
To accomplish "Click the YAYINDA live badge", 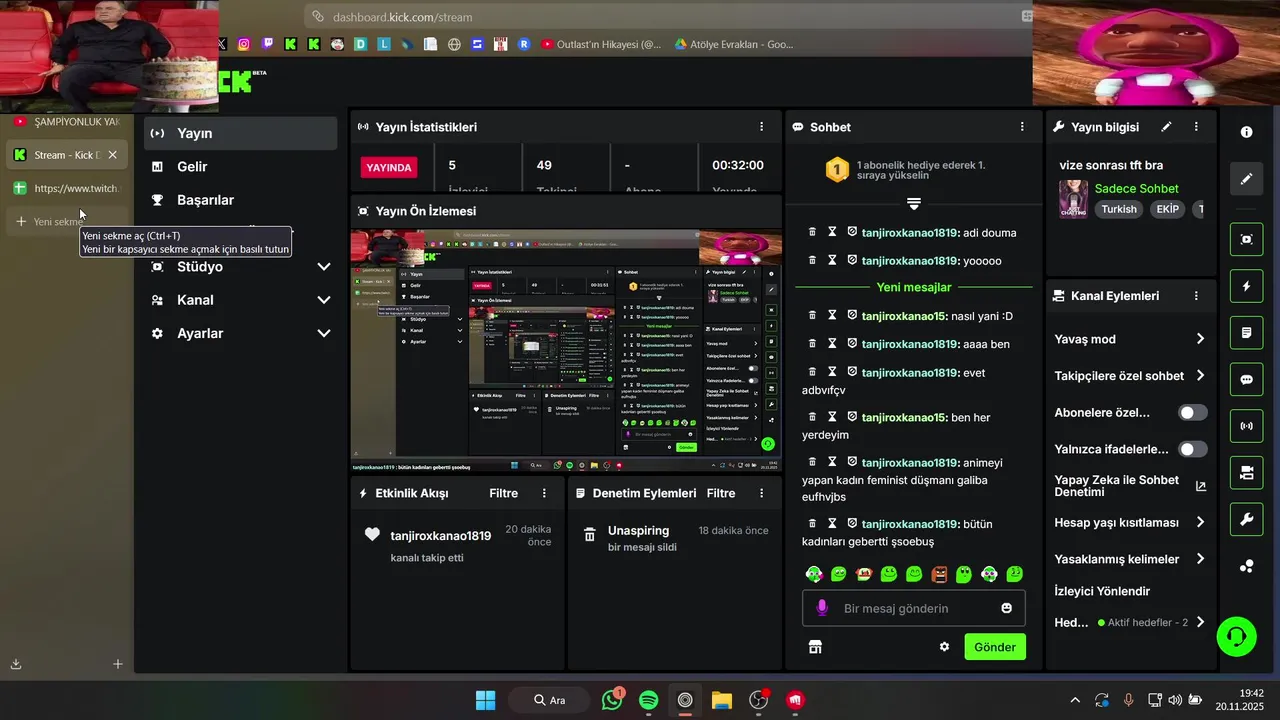I will coord(389,167).
